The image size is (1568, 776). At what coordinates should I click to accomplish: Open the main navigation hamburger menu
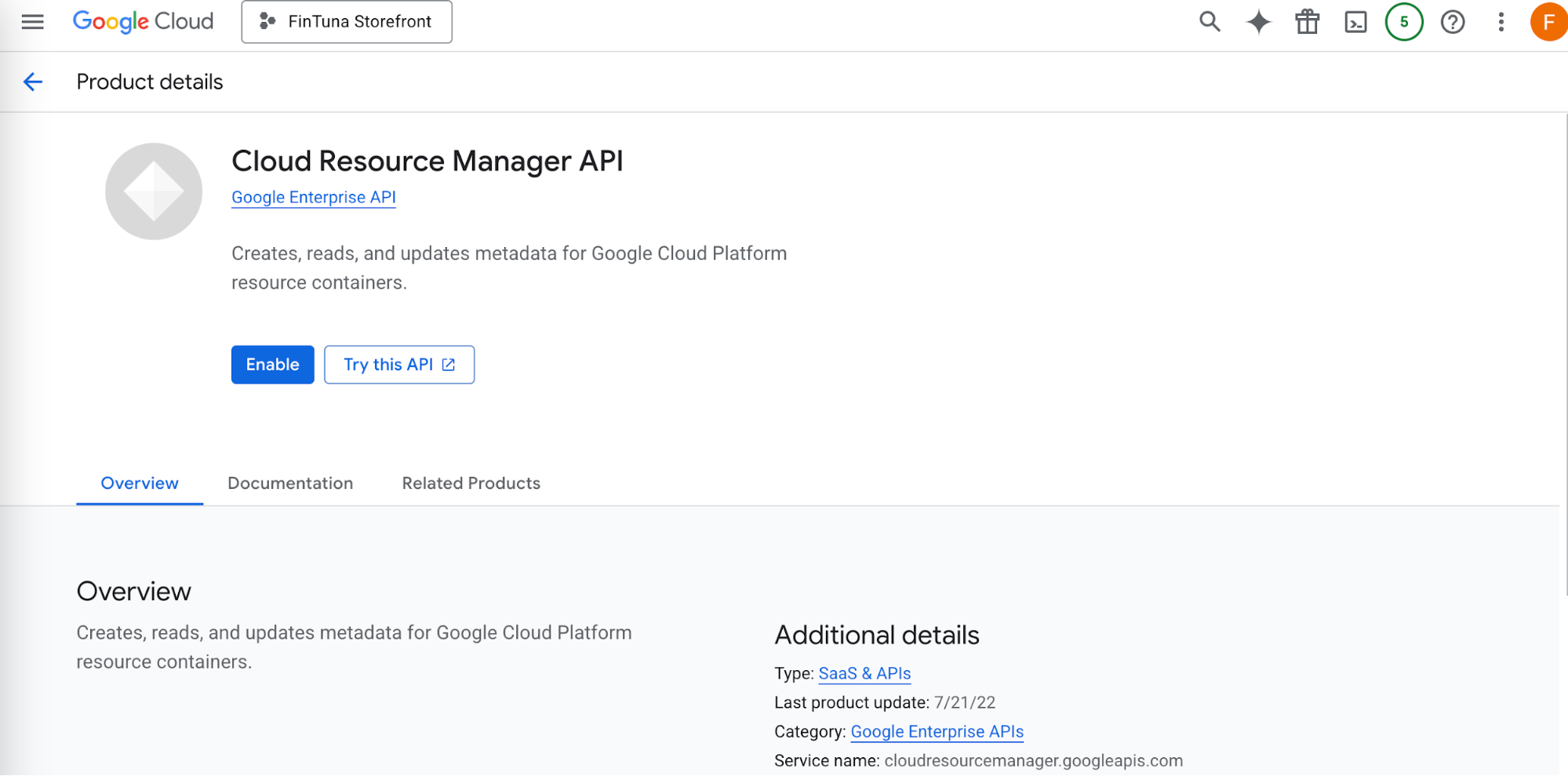(32, 22)
